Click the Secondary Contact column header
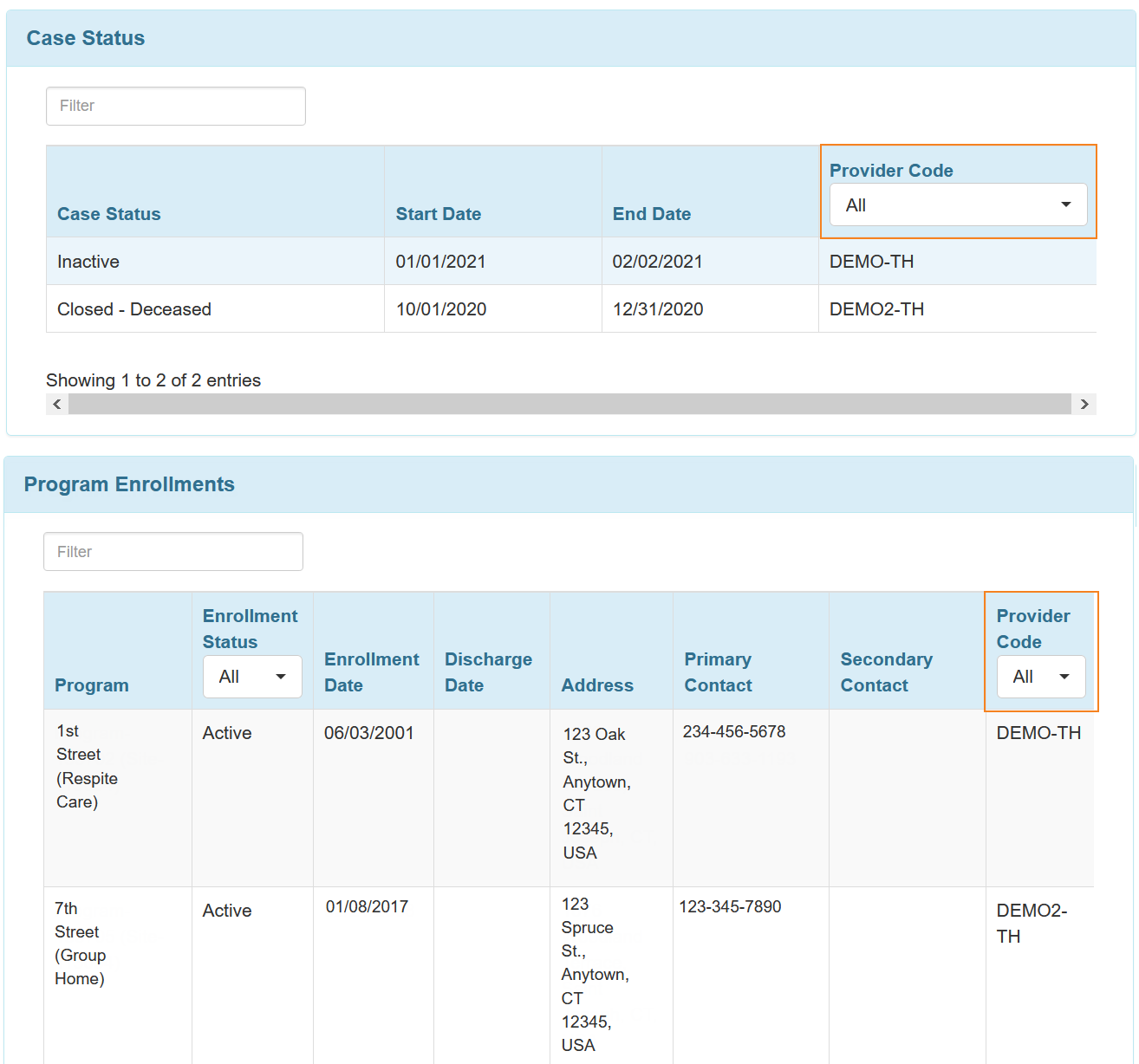The image size is (1139, 1064). pos(886,672)
